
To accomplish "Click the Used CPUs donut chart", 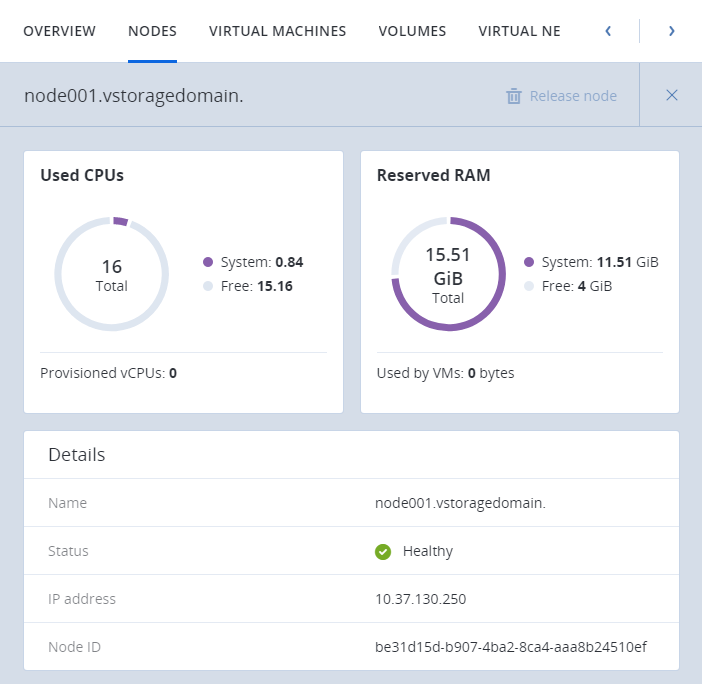I will click(111, 274).
